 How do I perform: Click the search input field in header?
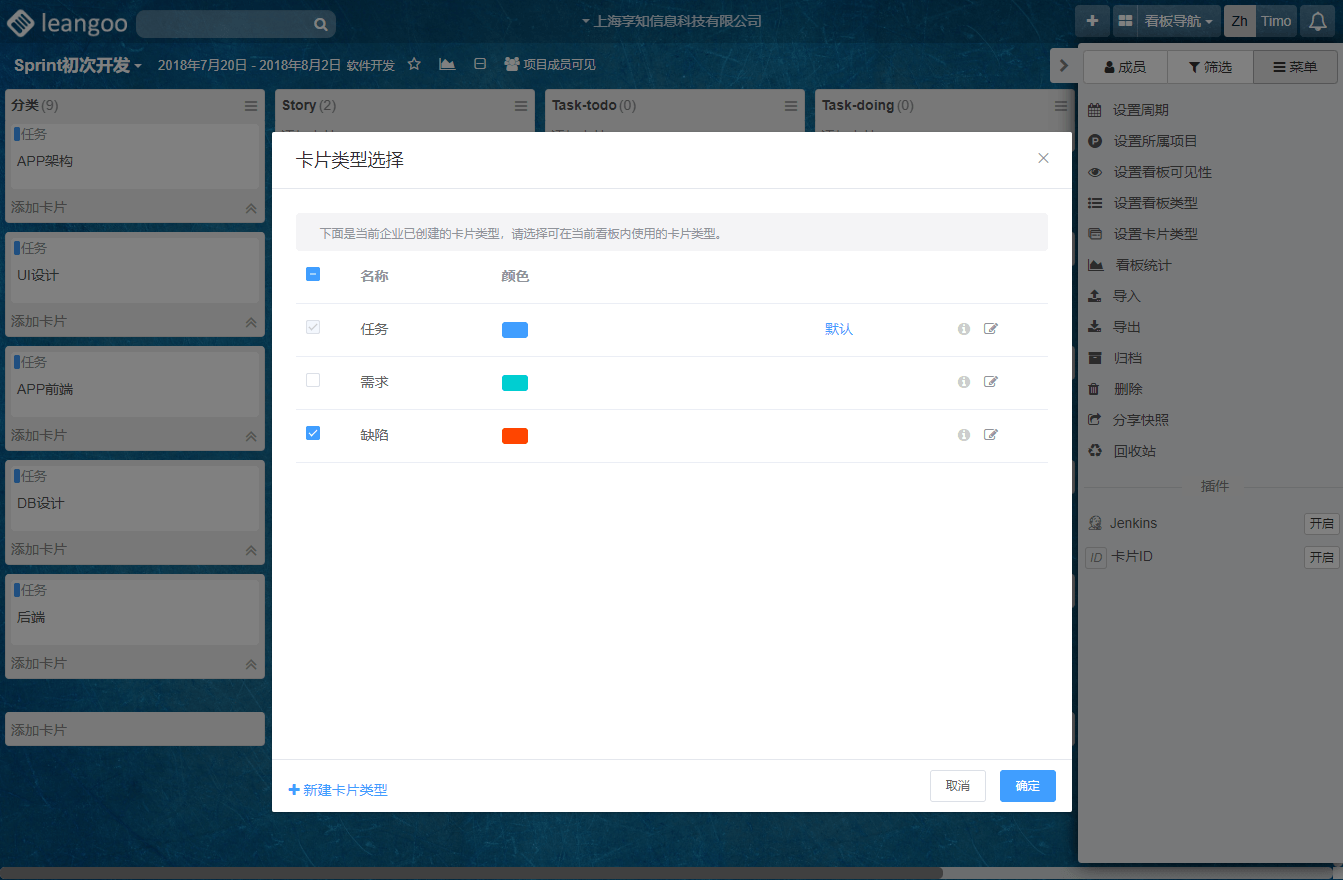pos(225,24)
